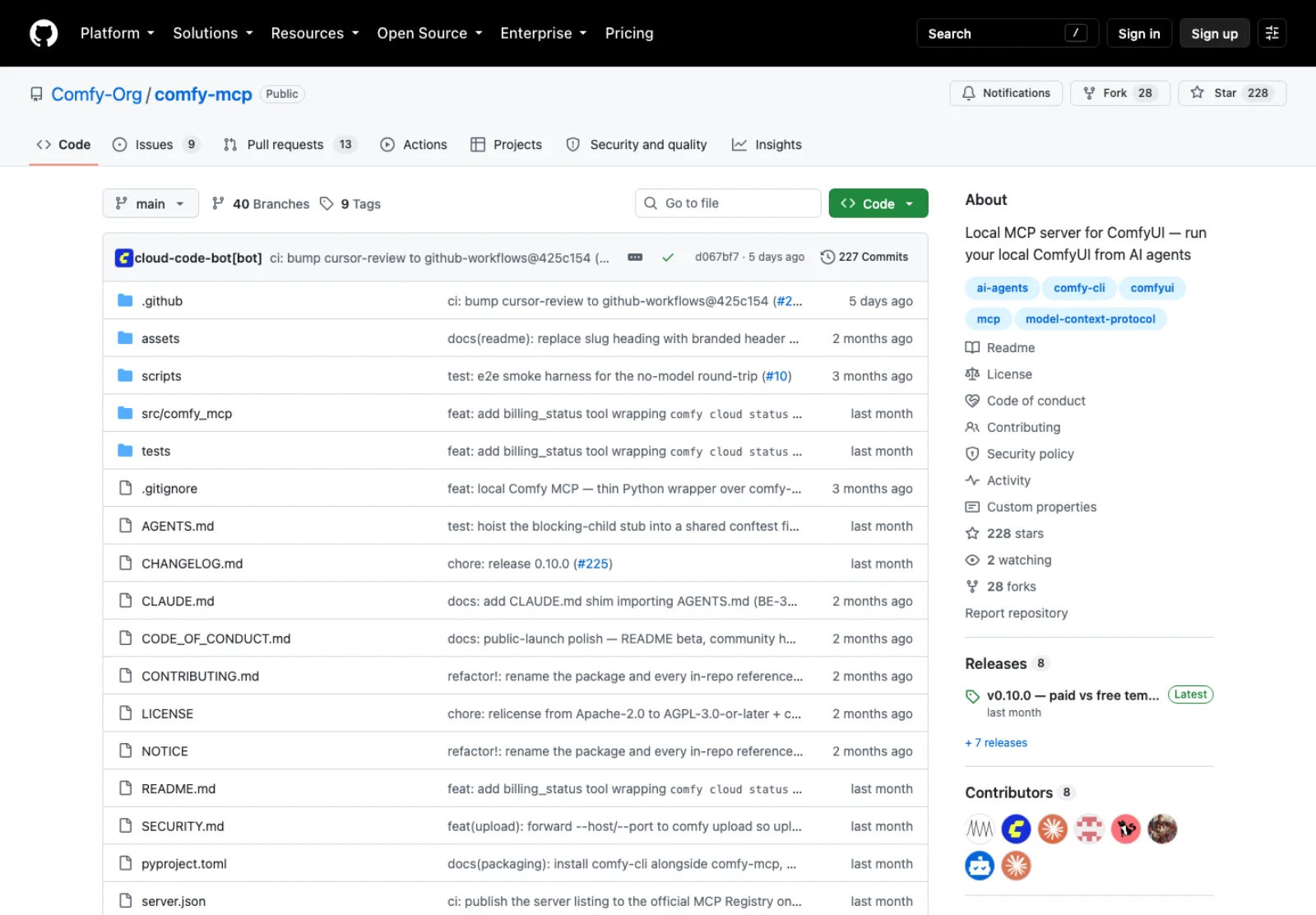Click the bell icon in Notifications
Screen dimensions: 1316x915
(x=969, y=93)
